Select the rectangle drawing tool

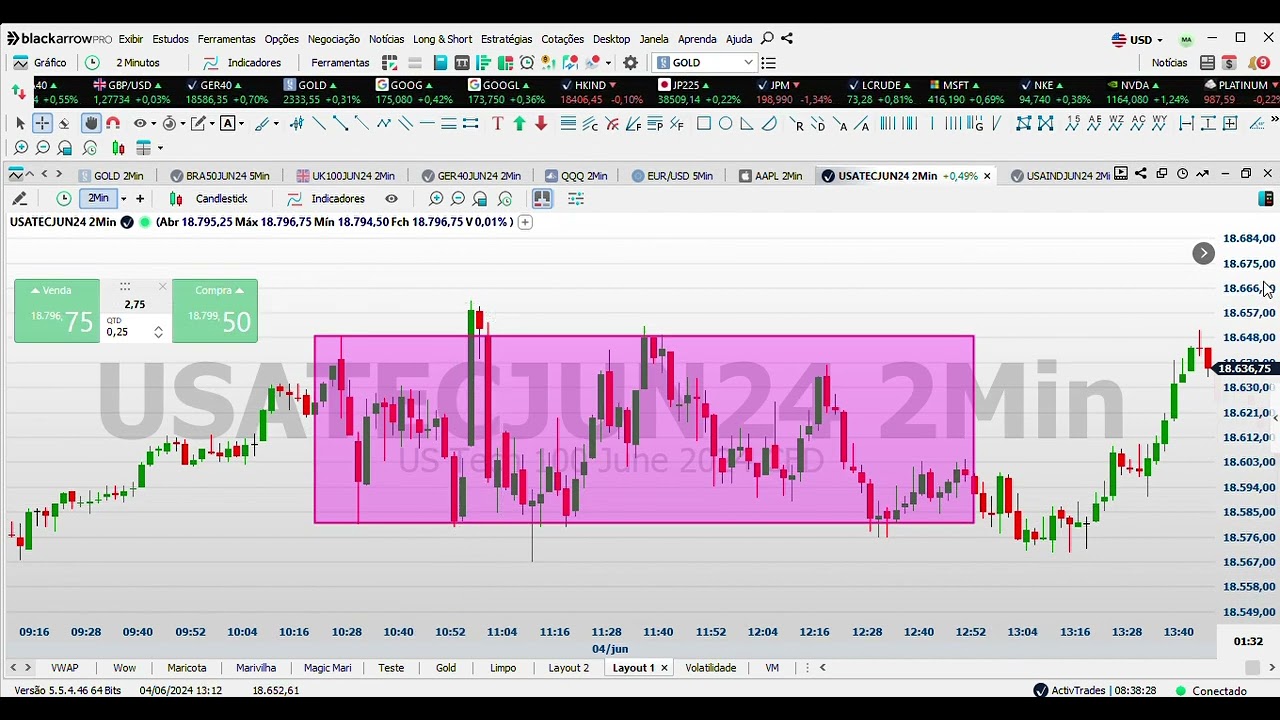coord(704,124)
